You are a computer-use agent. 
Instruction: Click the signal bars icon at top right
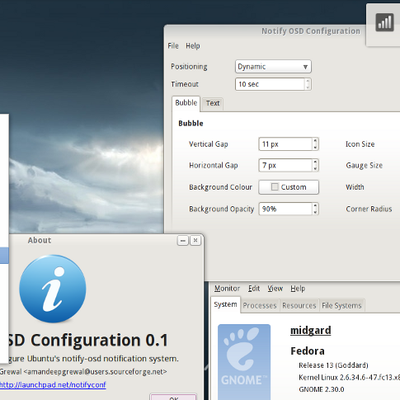coord(385,23)
